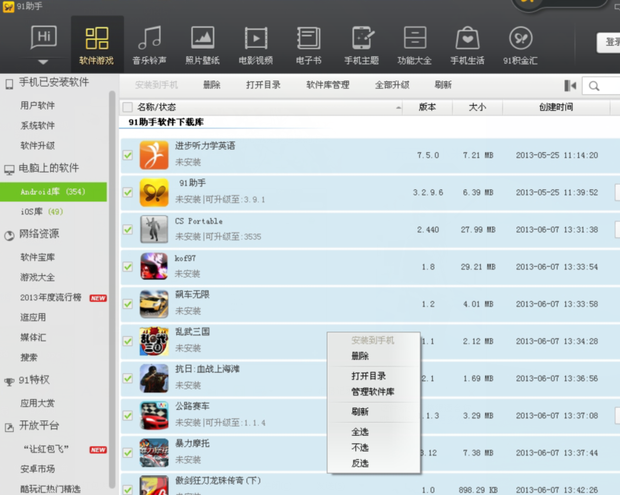Screen dimensions: 620x495
Task: Click the 乱武三国 game icon
Action: coord(154,341)
